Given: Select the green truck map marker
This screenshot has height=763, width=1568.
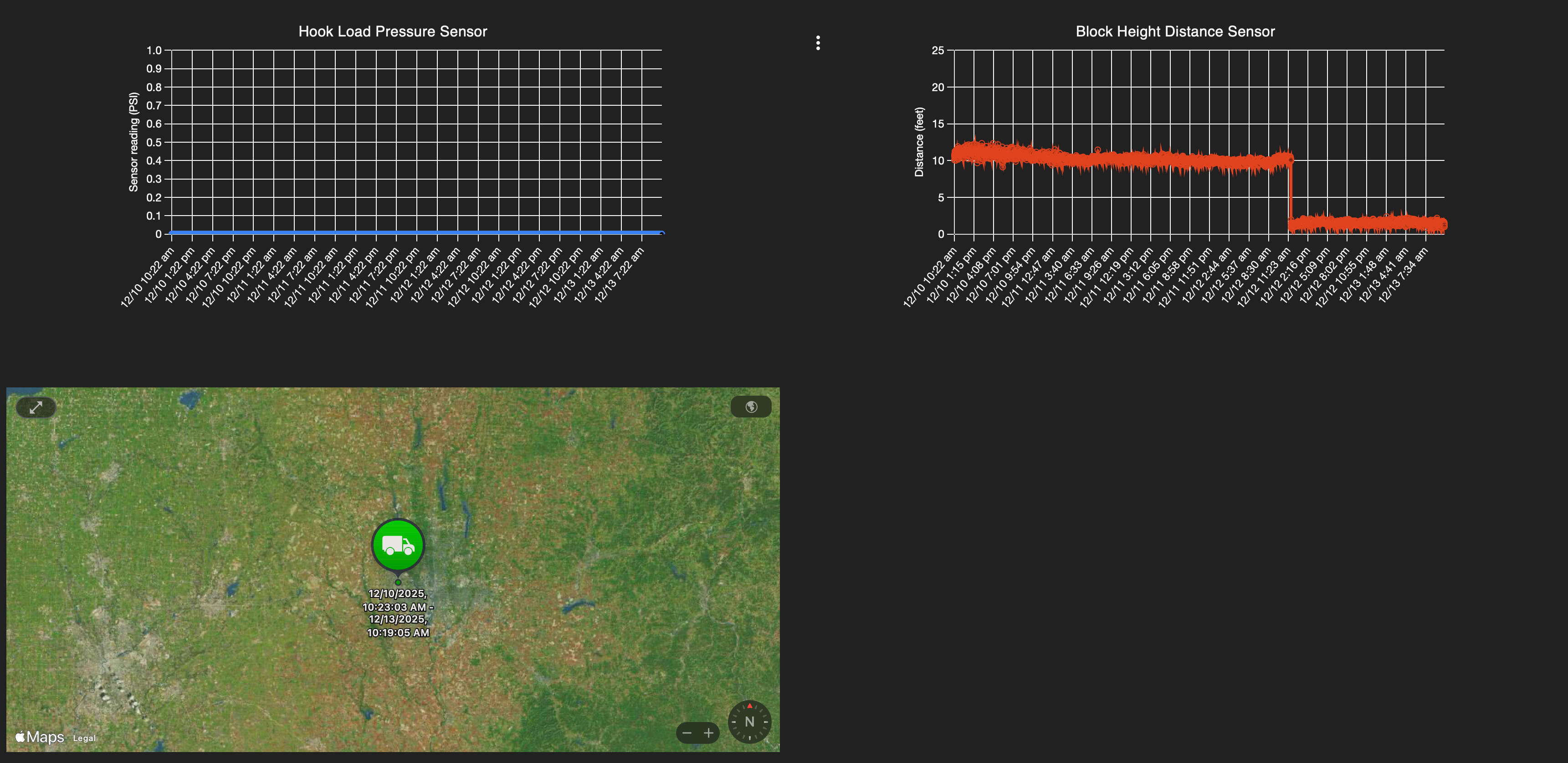Looking at the screenshot, I should [x=398, y=544].
